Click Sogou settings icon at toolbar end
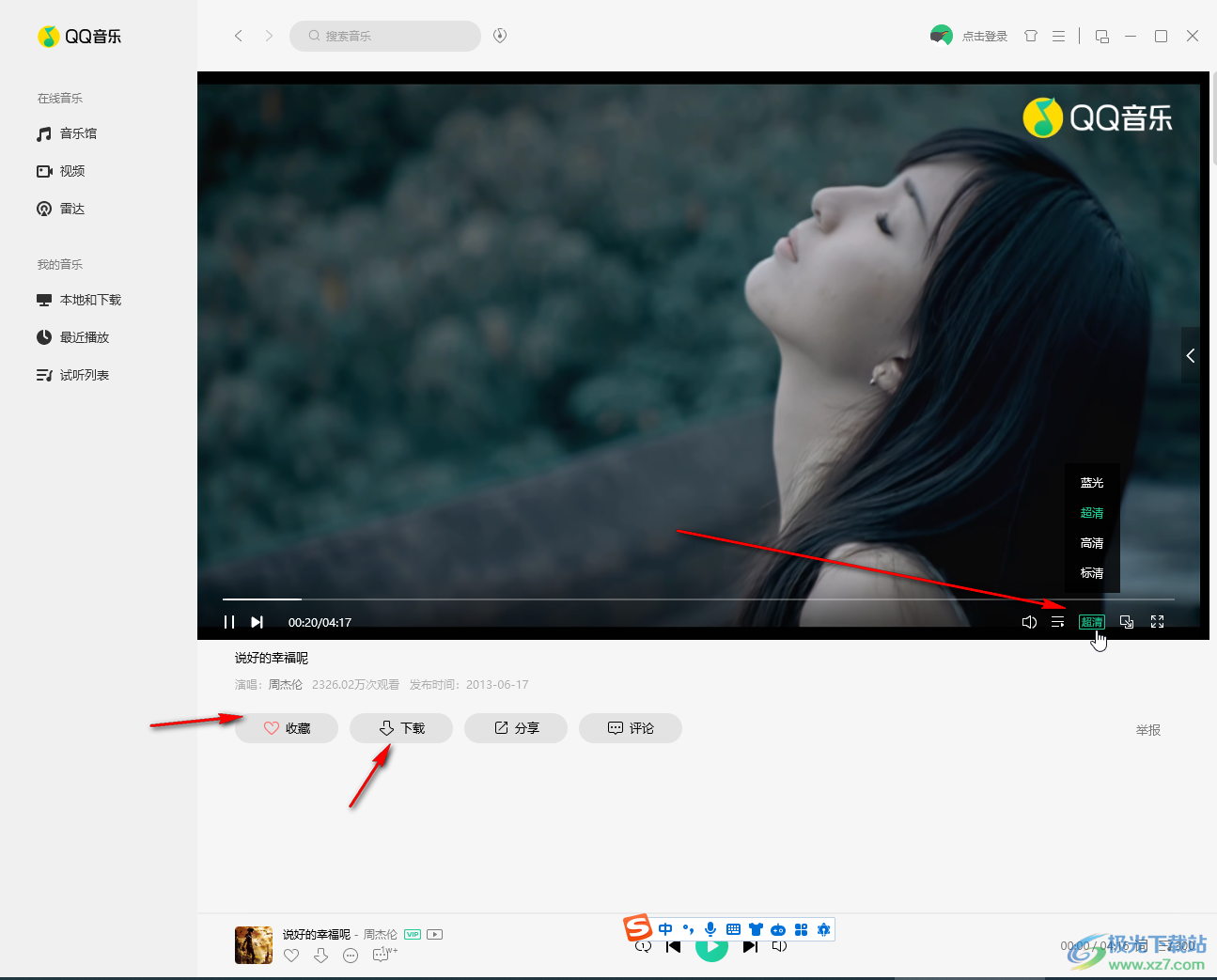This screenshot has height=980, width=1217. pyautogui.click(x=823, y=929)
